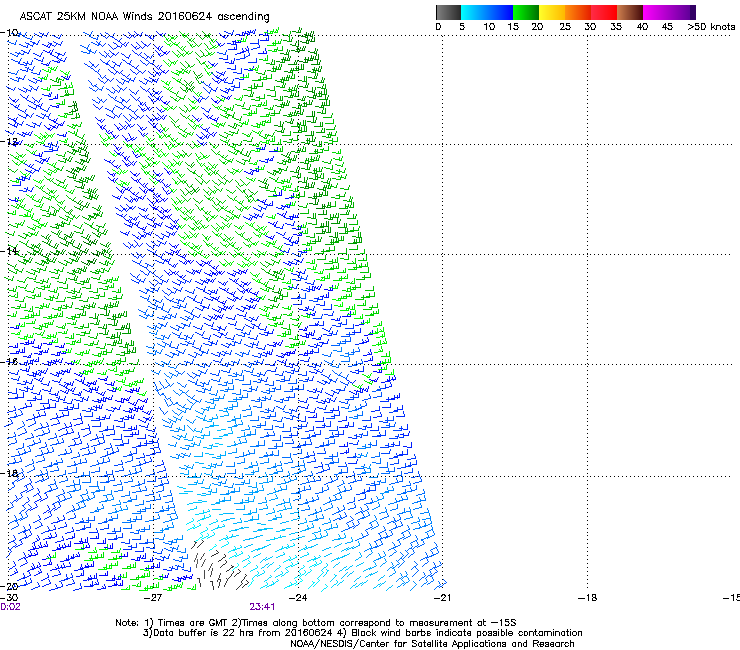740x650 pixels.
Task: Click the orange 25-30 knots legend color
Action: [x=578, y=12]
